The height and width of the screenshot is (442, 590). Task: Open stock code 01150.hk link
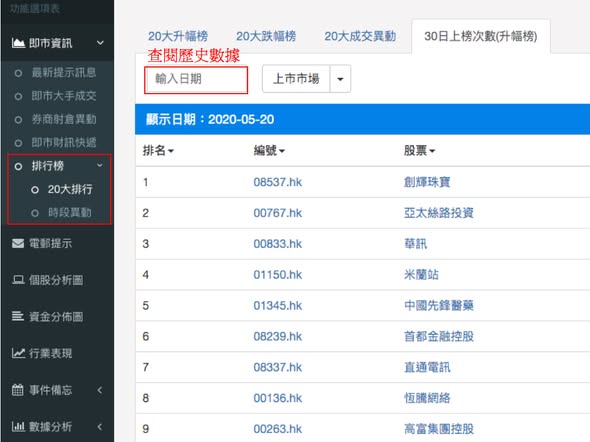click(x=278, y=275)
